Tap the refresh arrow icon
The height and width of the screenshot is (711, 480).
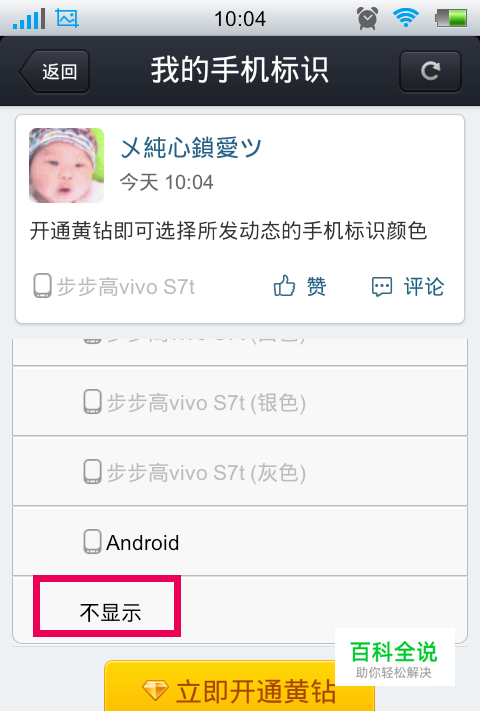tap(430, 71)
